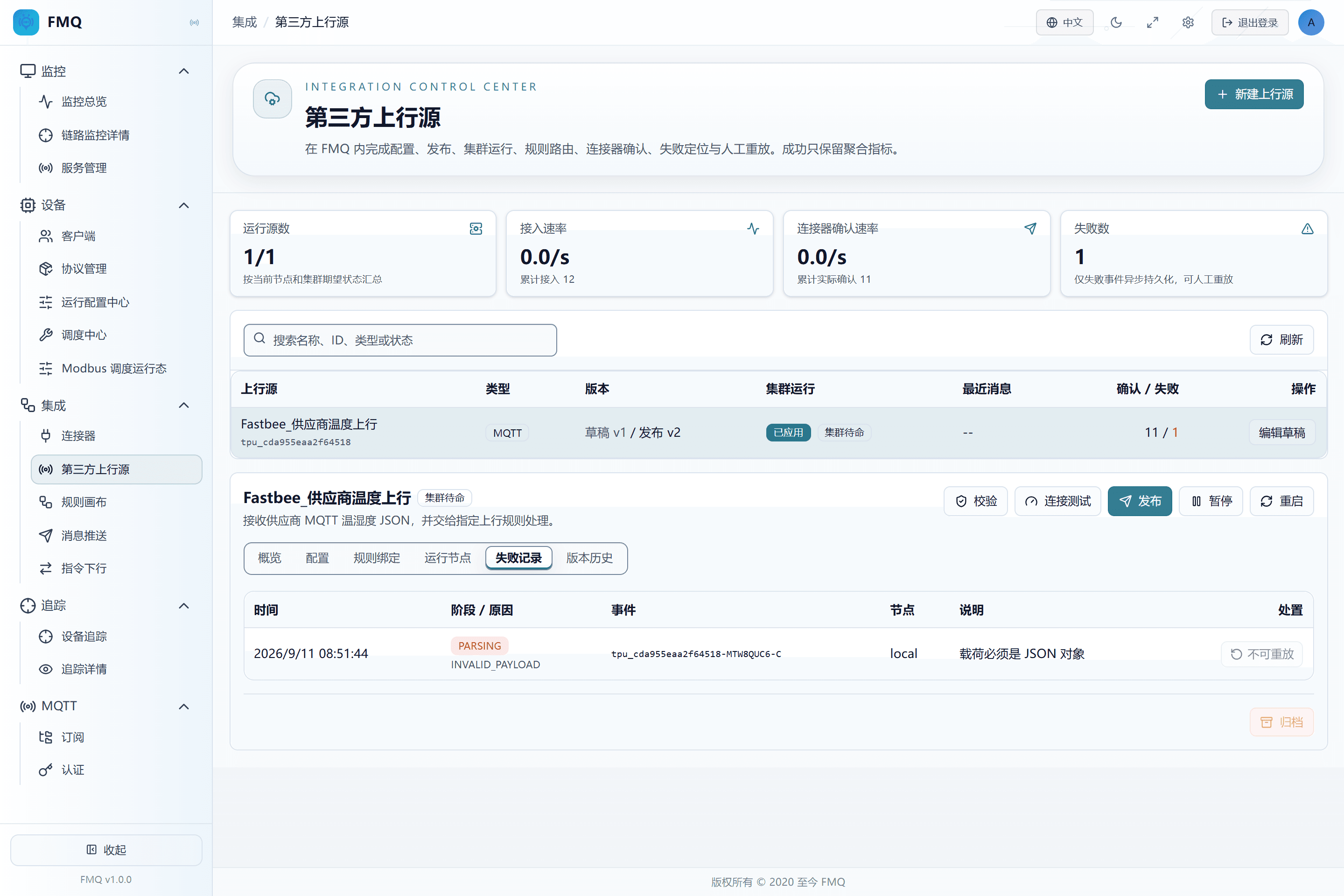The height and width of the screenshot is (896, 1344).
Task: Switch to the 配置 tab
Action: (x=317, y=558)
